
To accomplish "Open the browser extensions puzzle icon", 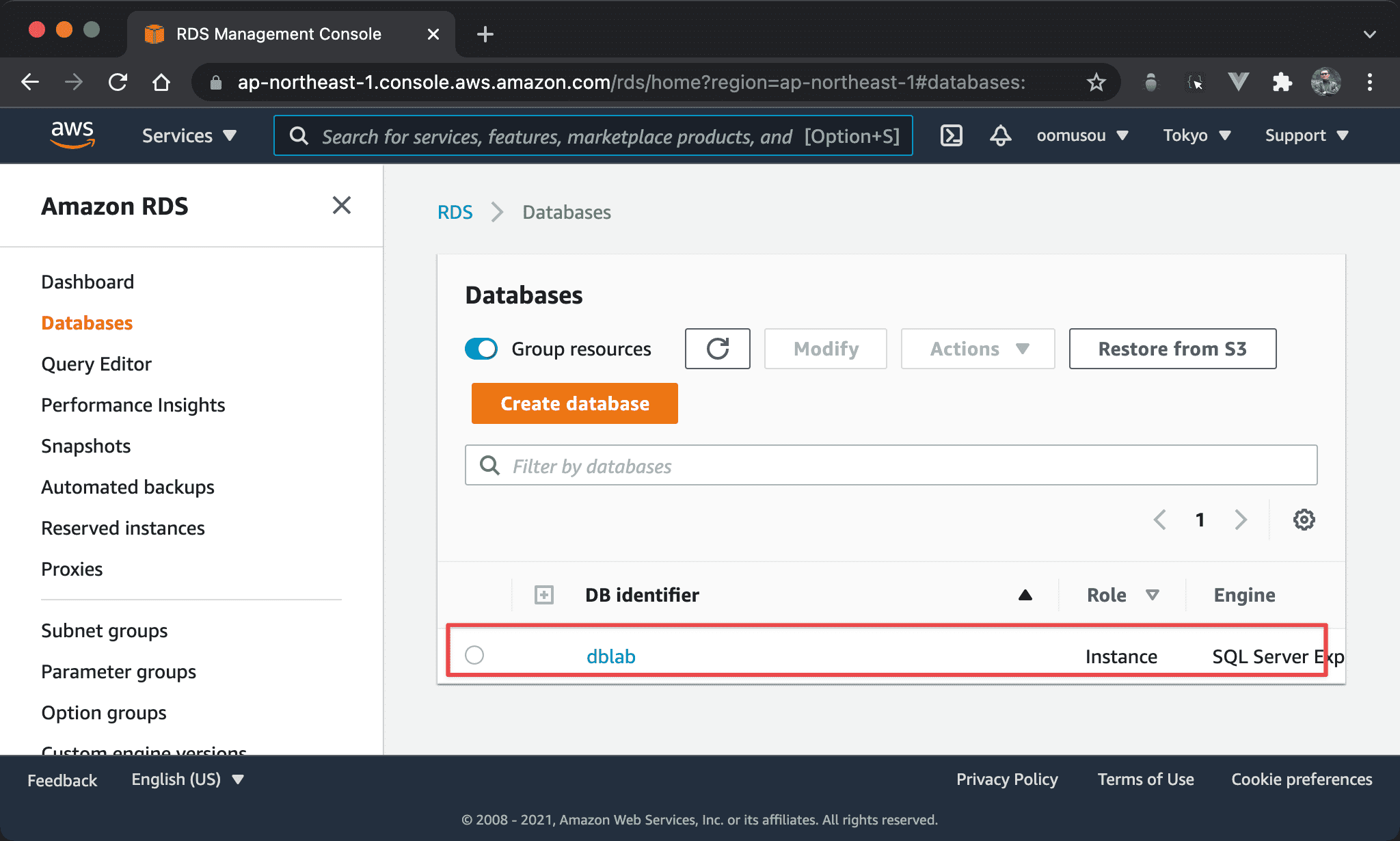I will (1282, 82).
